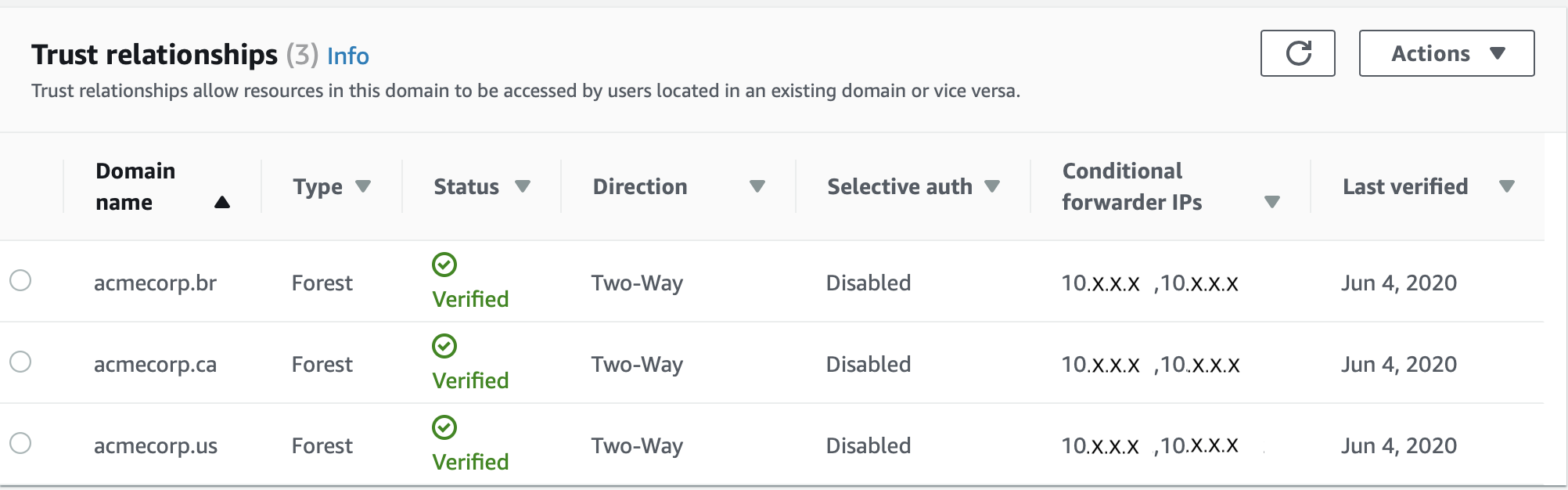Screen dimensions: 1568x490
Task: Click the Conditional forwarder IPs sort arrow
Action: 1272,202
